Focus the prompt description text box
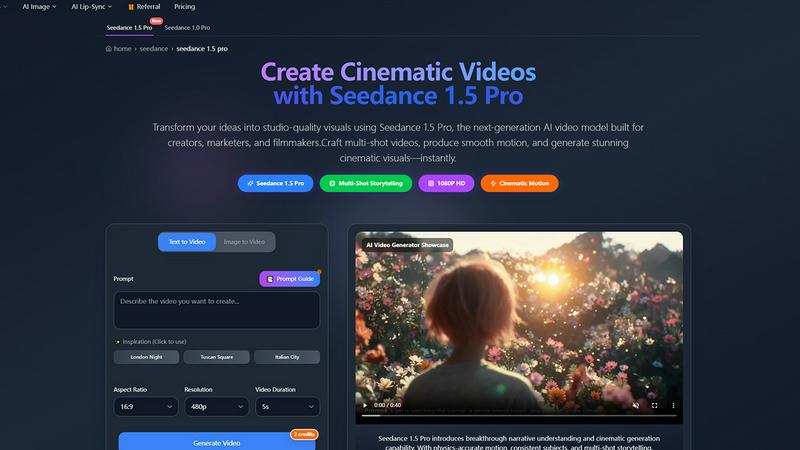This screenshot has height=450, width=800. tap(217, 310)
